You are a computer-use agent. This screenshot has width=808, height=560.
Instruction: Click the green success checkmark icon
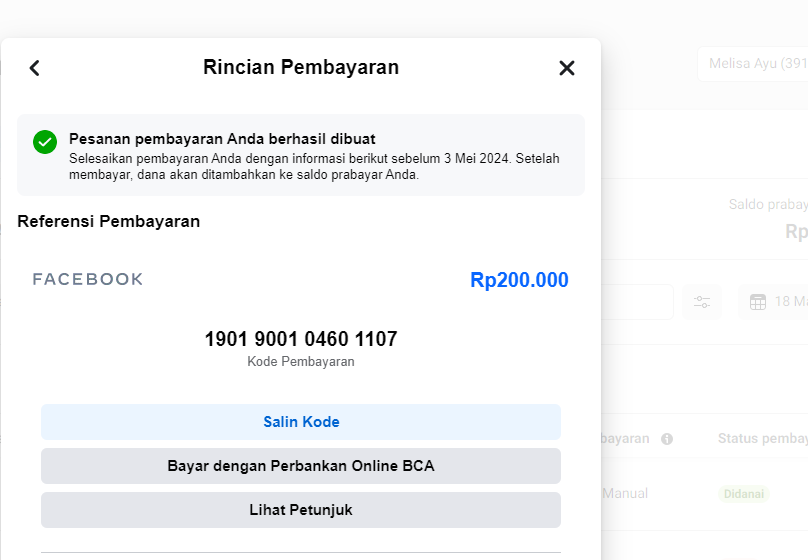45,142
